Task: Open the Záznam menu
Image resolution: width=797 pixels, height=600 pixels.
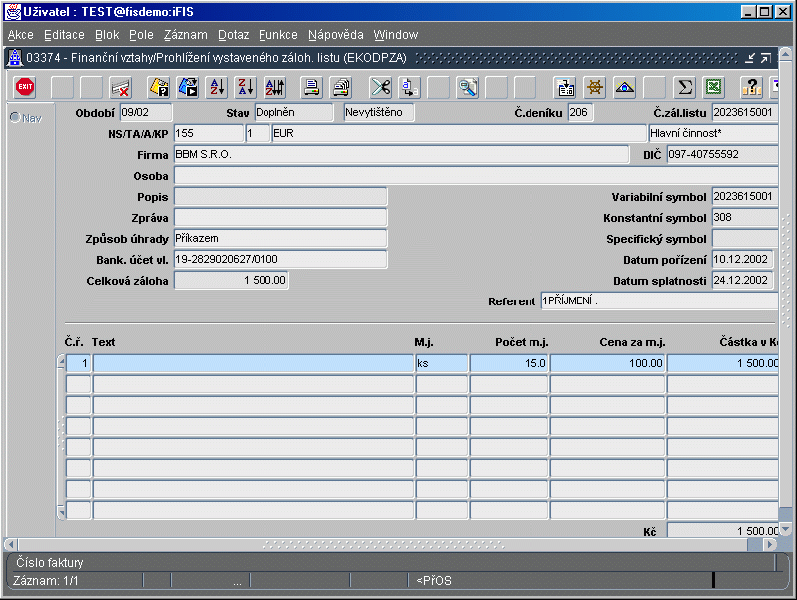Action: pos(185,35)
